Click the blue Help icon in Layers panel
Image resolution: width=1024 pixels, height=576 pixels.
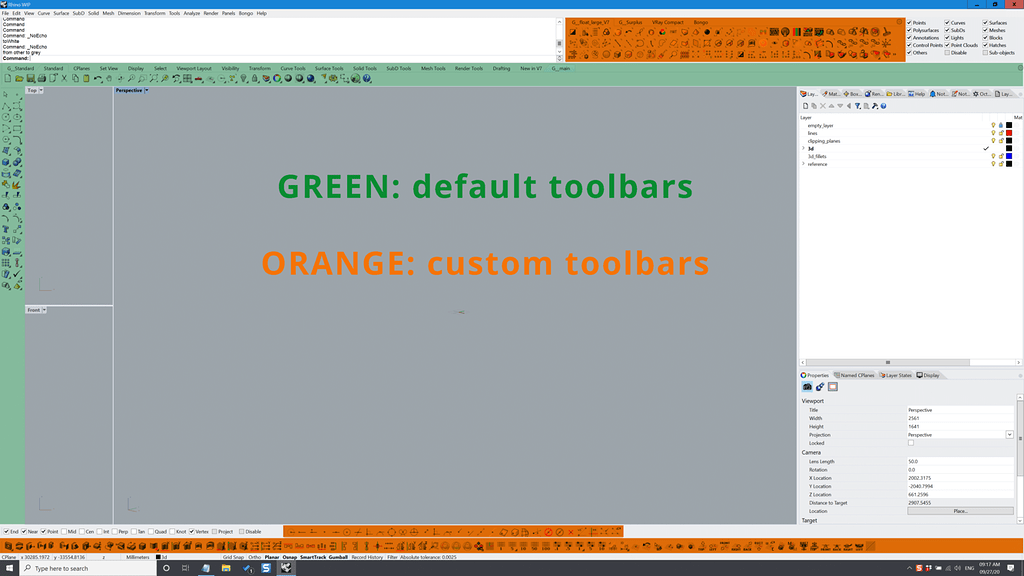(884, 106)
